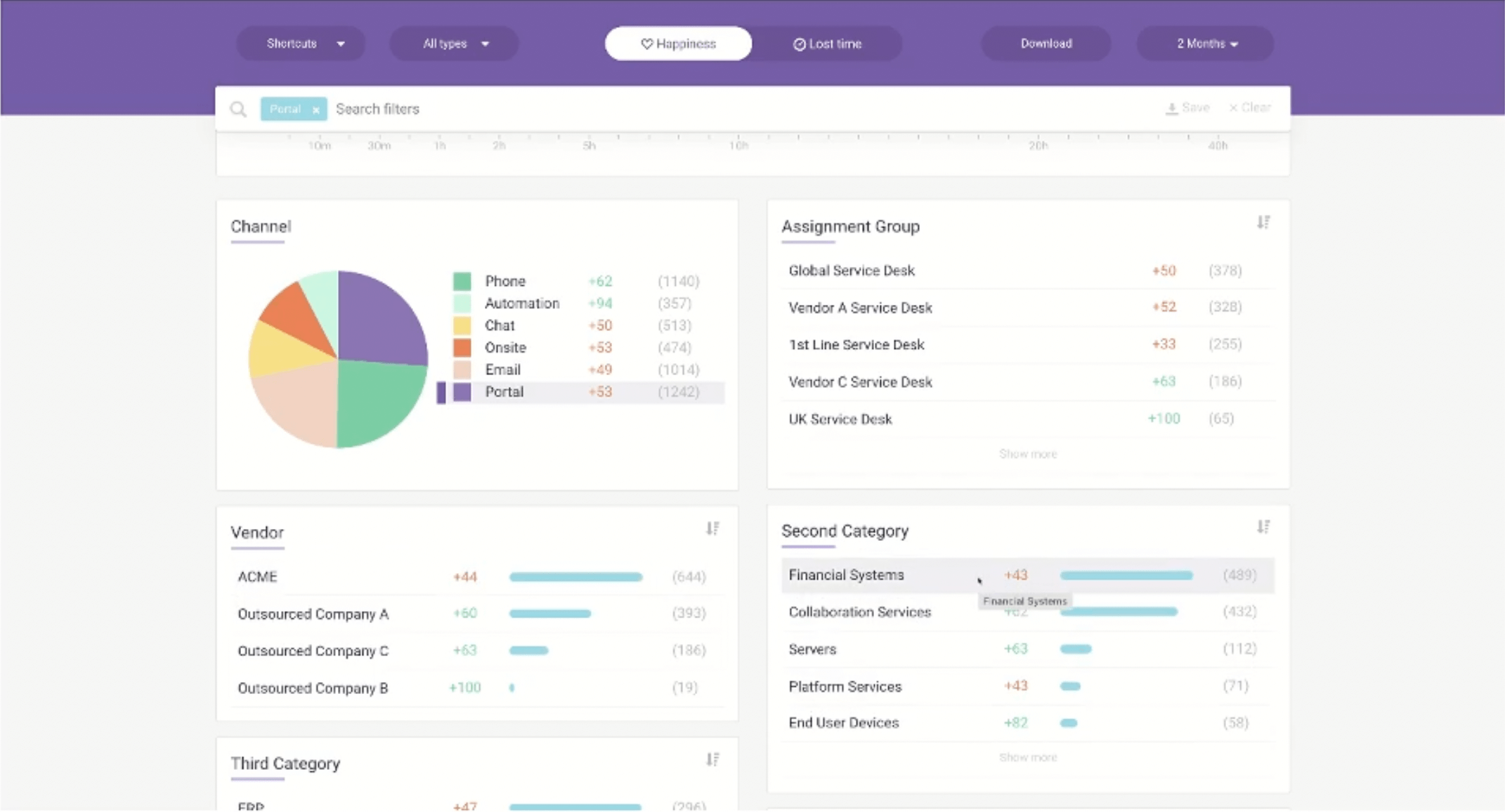
Task: Click the ACME volume bar
Action: (x=575, y=577)
